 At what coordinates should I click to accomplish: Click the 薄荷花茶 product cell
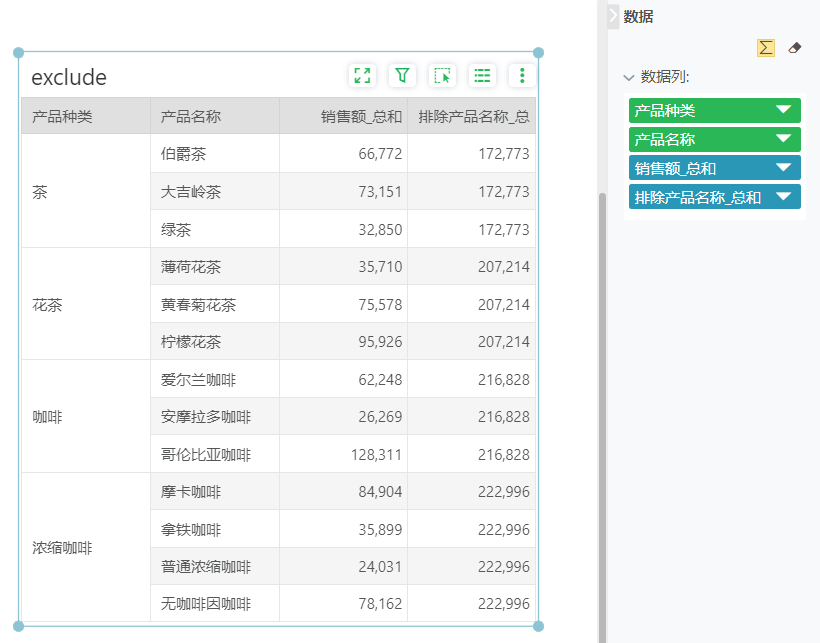[214, 267]
